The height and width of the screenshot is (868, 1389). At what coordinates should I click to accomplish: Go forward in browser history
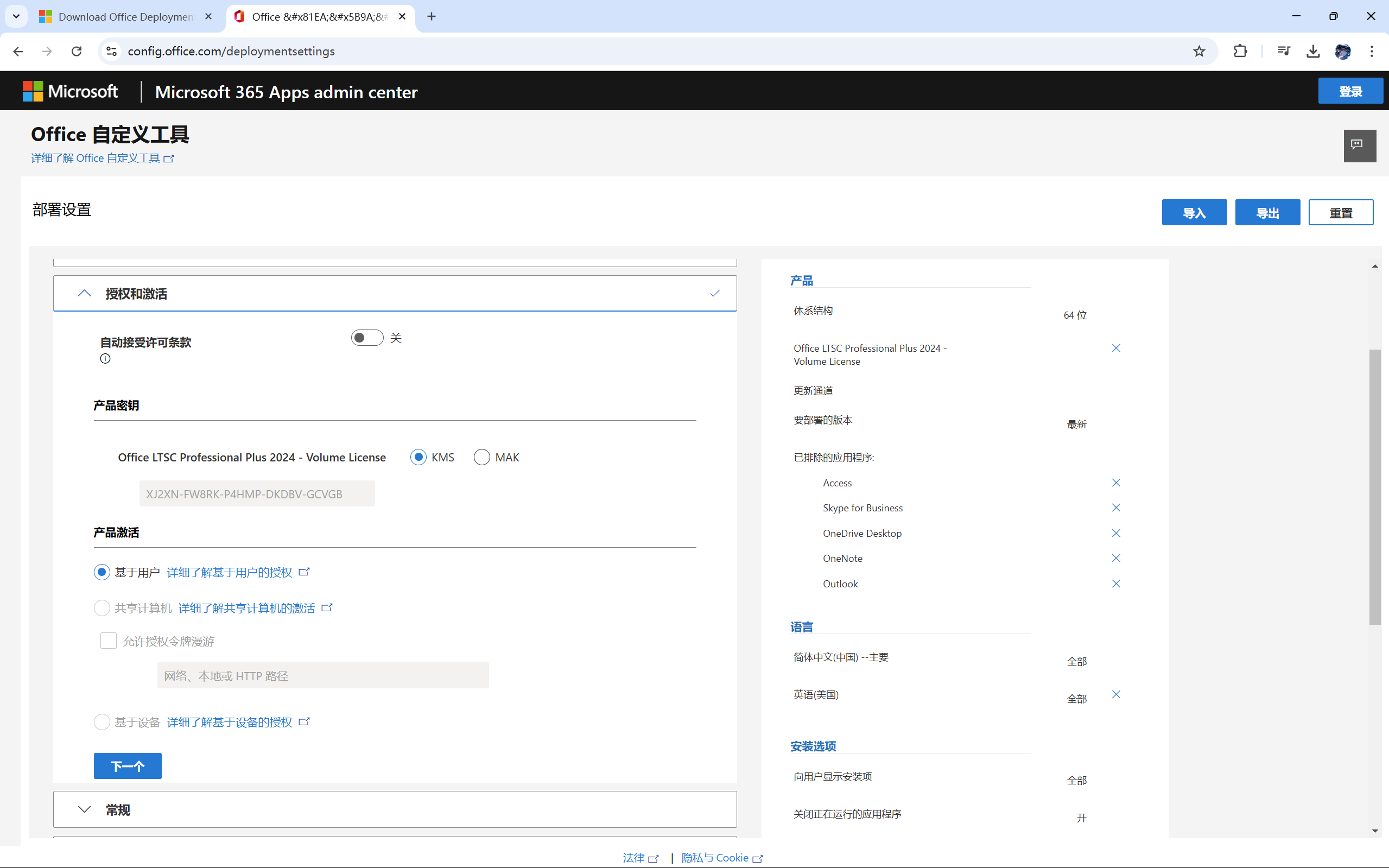pyautogui.click(x=47, y=51)
